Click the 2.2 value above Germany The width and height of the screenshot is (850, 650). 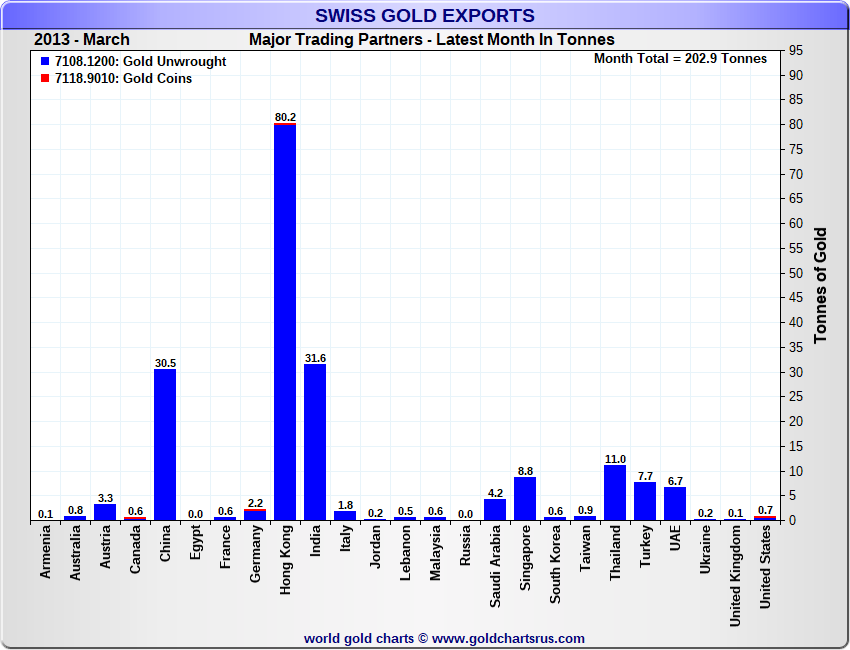(x=255, y=503)
